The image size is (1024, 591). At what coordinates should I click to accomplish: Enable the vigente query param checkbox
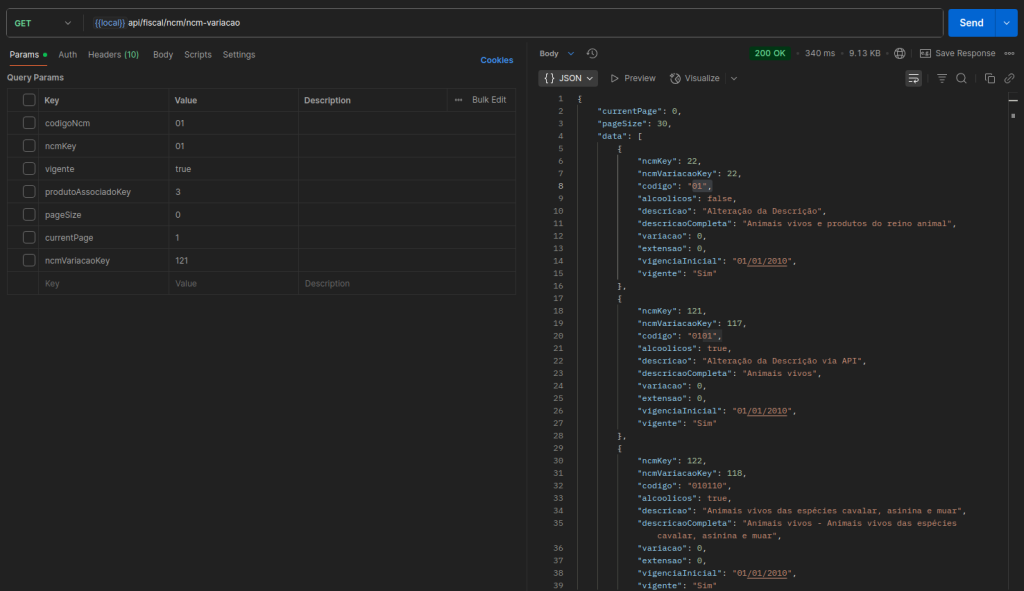click(x=29, y=168)
